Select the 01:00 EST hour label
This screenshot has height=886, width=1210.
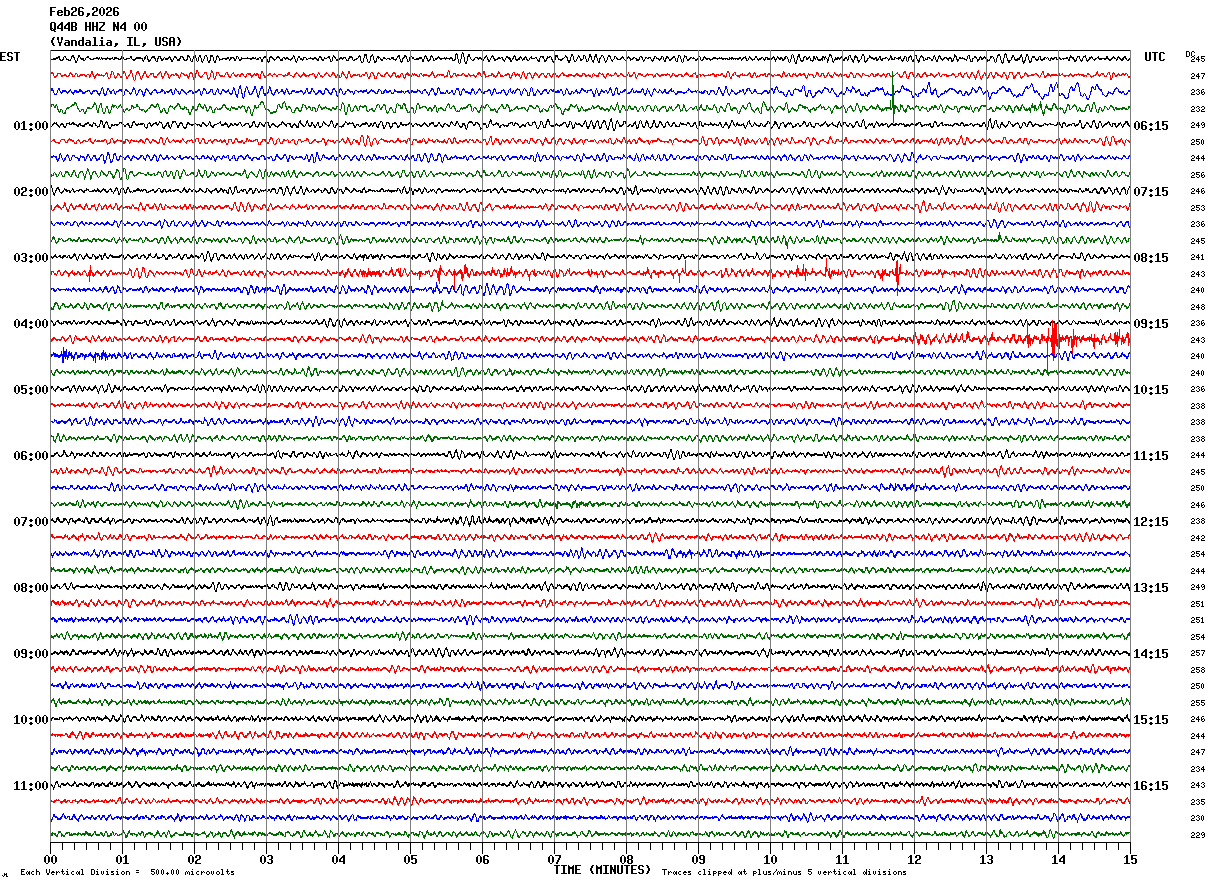click(x=31, y=126)
